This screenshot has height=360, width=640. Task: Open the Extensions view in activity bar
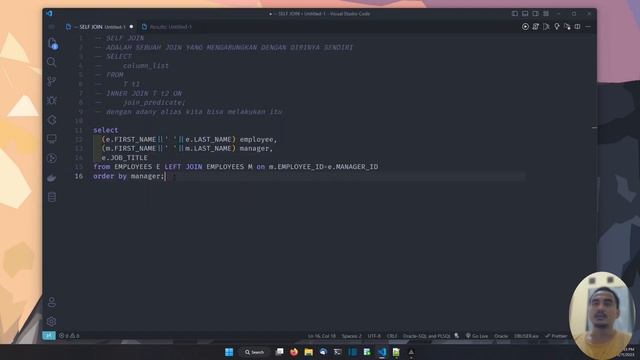pyautogui.click(x=51, y=120)
